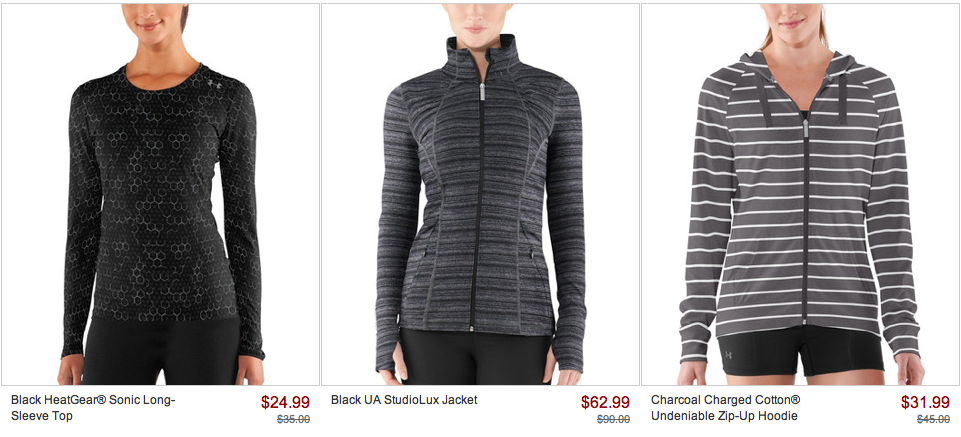
Task: Open the Black UA StudioLux Jacket image
Action: coord(480,194)
